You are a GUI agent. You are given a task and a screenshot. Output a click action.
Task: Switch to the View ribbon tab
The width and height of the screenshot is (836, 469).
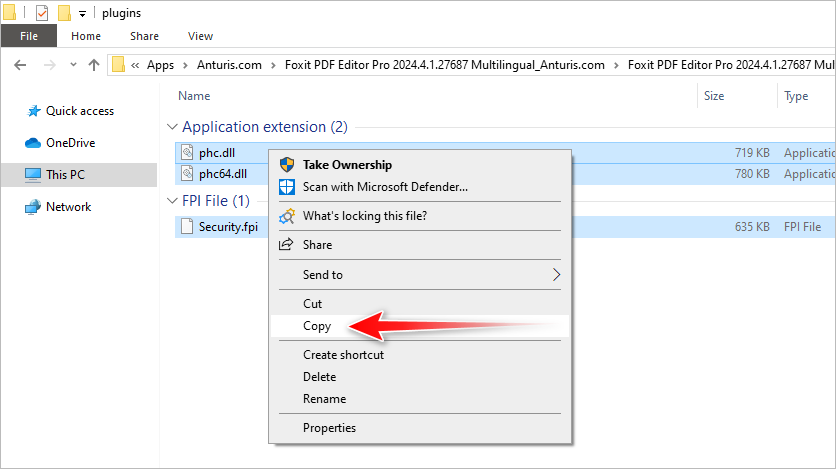[200, 36]
